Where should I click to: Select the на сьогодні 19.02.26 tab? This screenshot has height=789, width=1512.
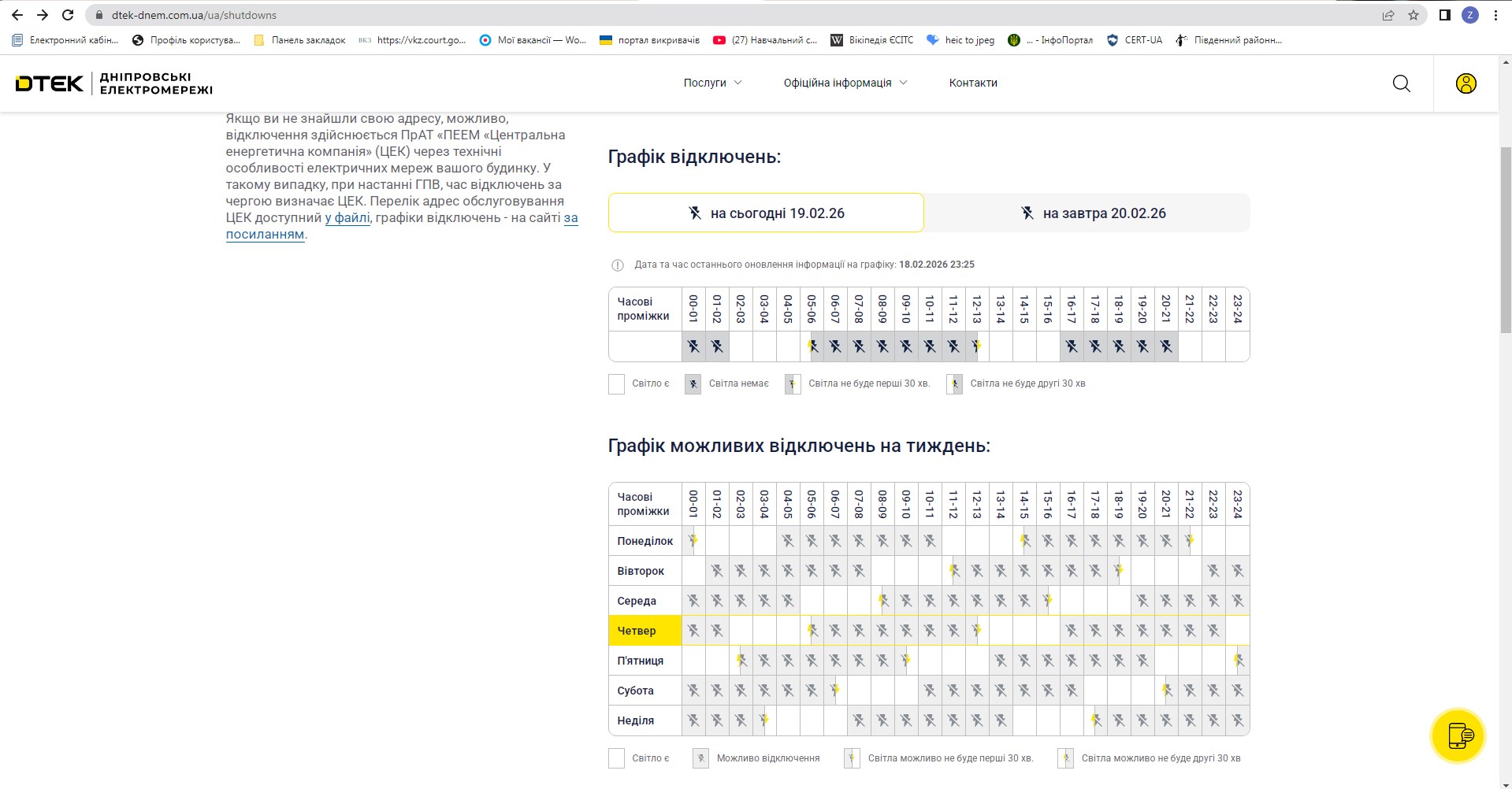point(766,213)
